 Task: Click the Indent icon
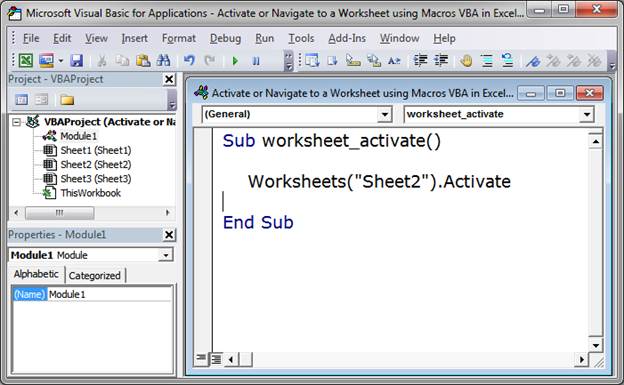point(420,61)
